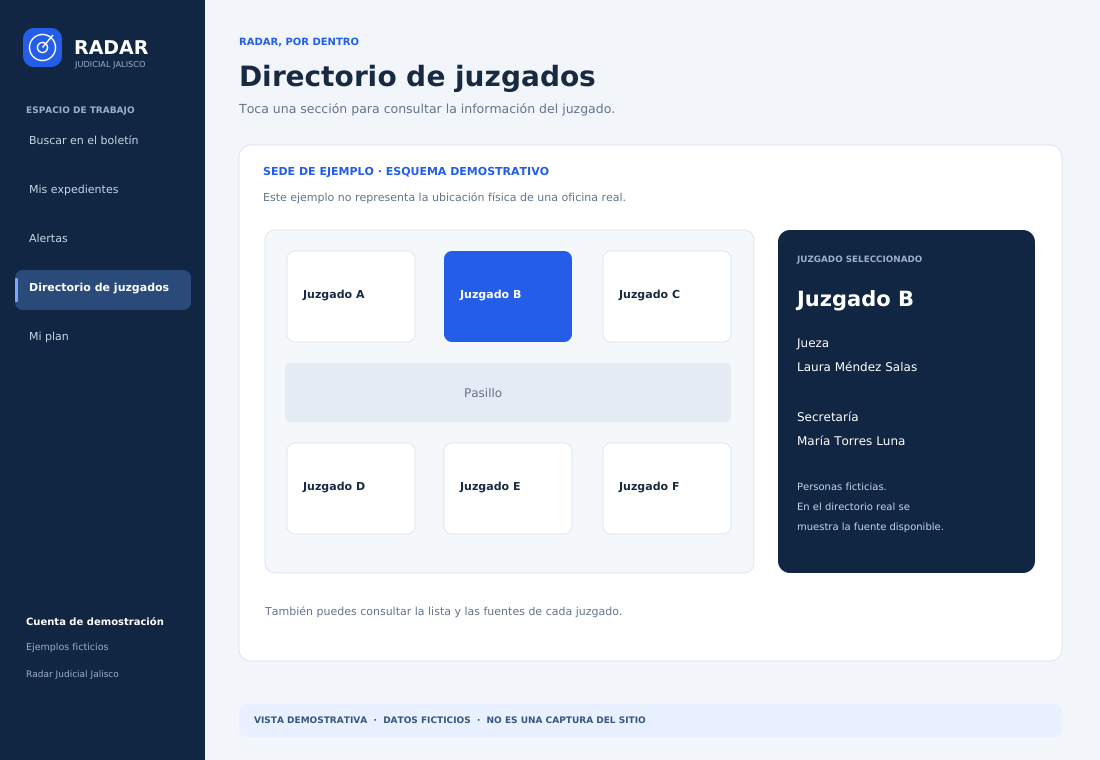Click the Pasillo area
This screenshot has width=1100, height=760.
coord(508,392)
